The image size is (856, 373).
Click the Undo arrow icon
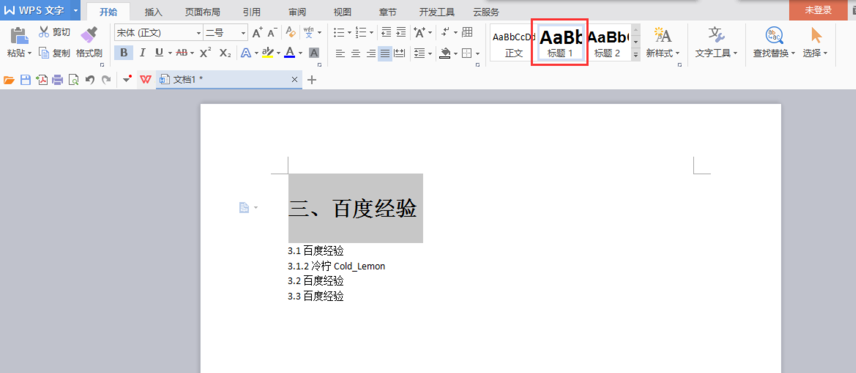90,80
